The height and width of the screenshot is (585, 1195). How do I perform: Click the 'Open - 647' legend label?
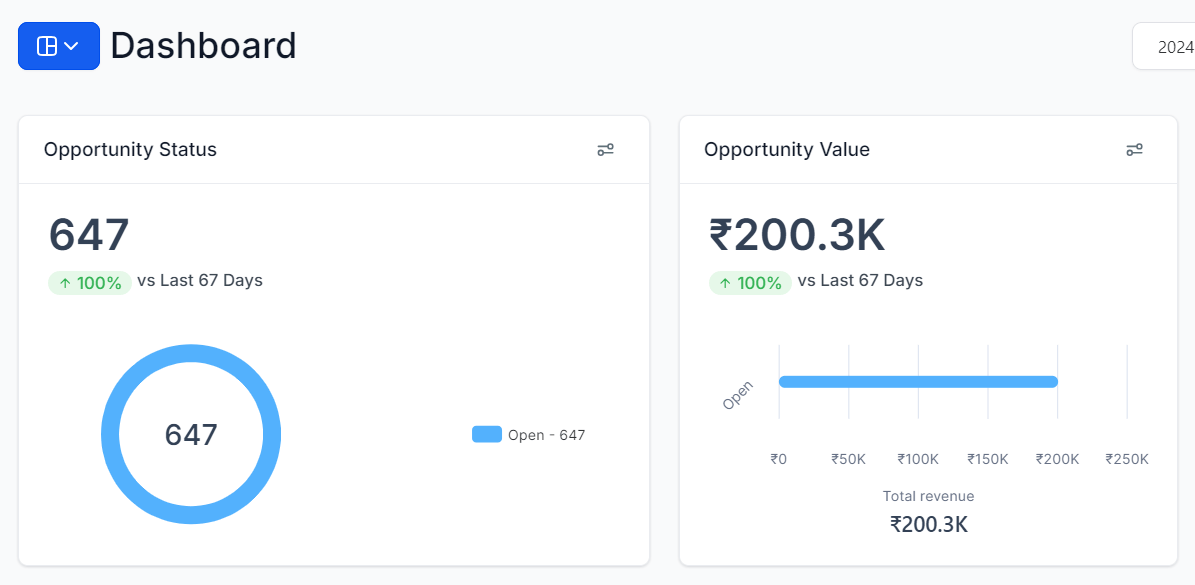[546, 435]
